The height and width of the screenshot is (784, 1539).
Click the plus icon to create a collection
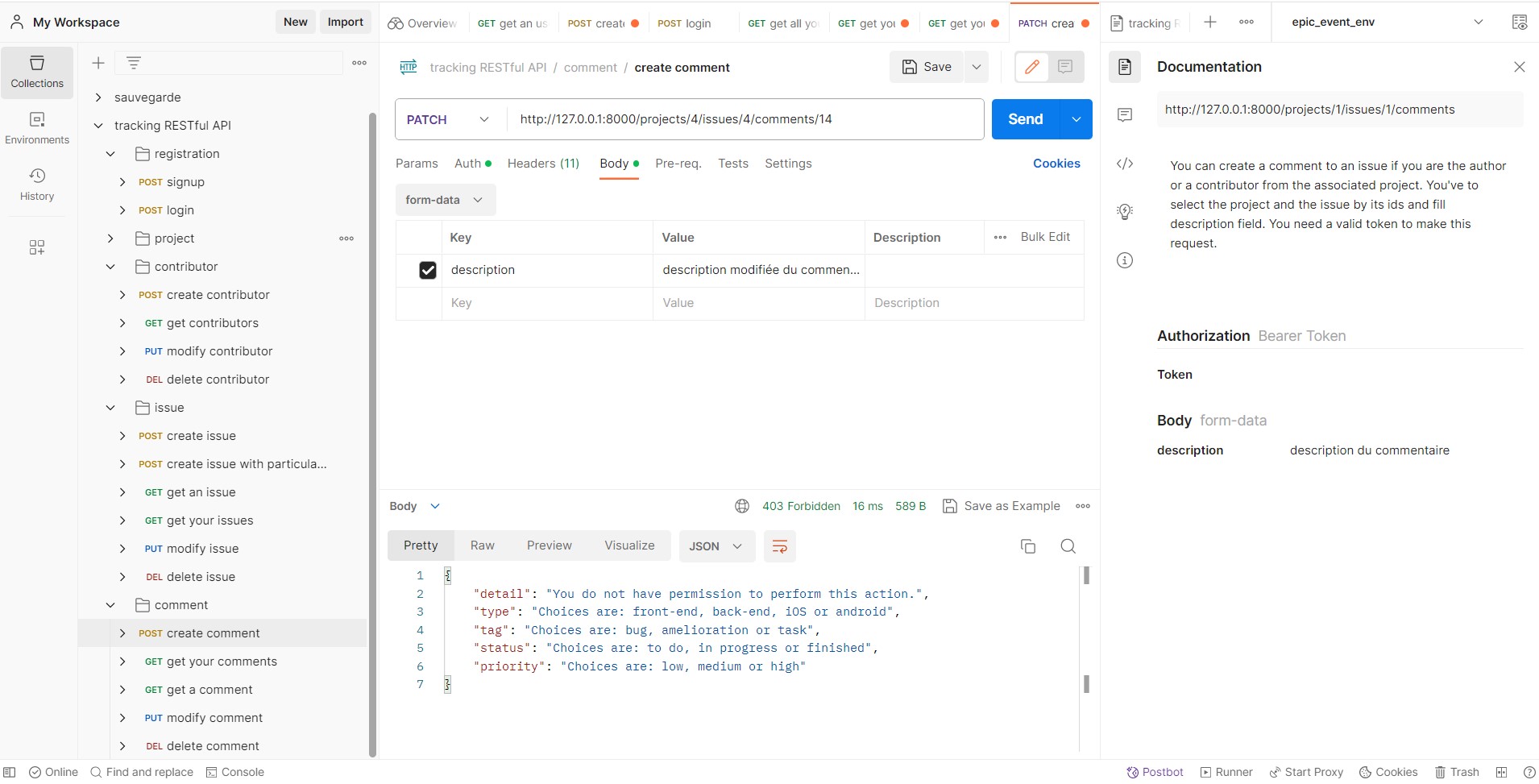click(x=98, y=63)
